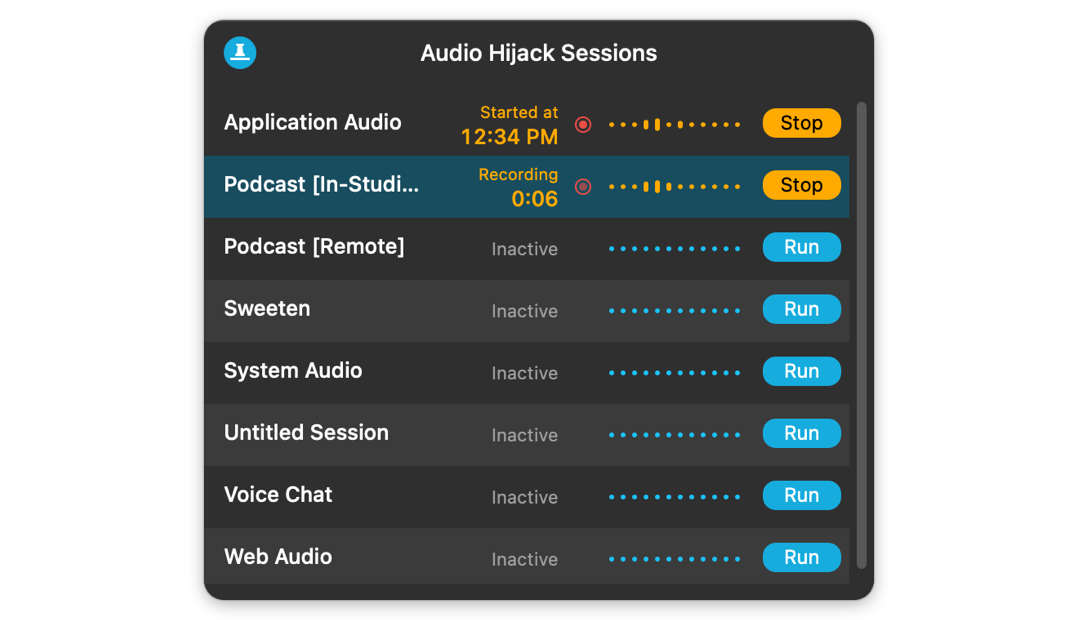
Task: Click the record indicator for Podcast In-Studio
Action: click(583, 187)
